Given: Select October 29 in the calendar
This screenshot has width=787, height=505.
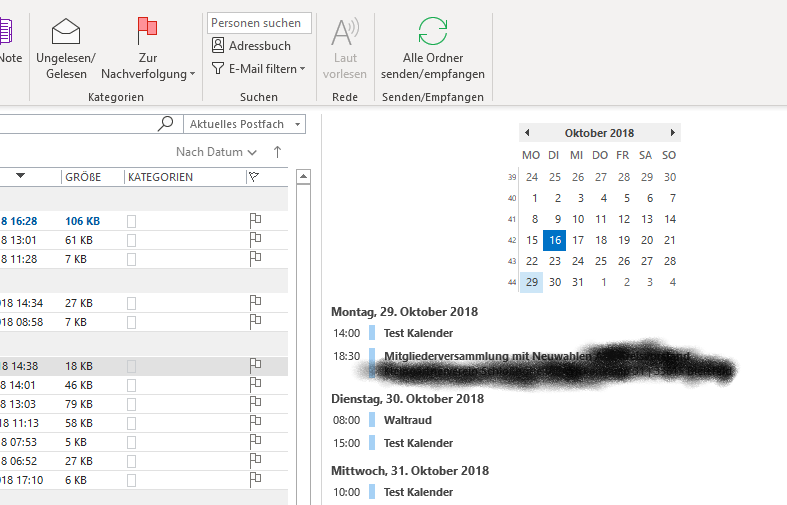Looking at the screenshot, I should pyautogui.click(x=532, y=282).
